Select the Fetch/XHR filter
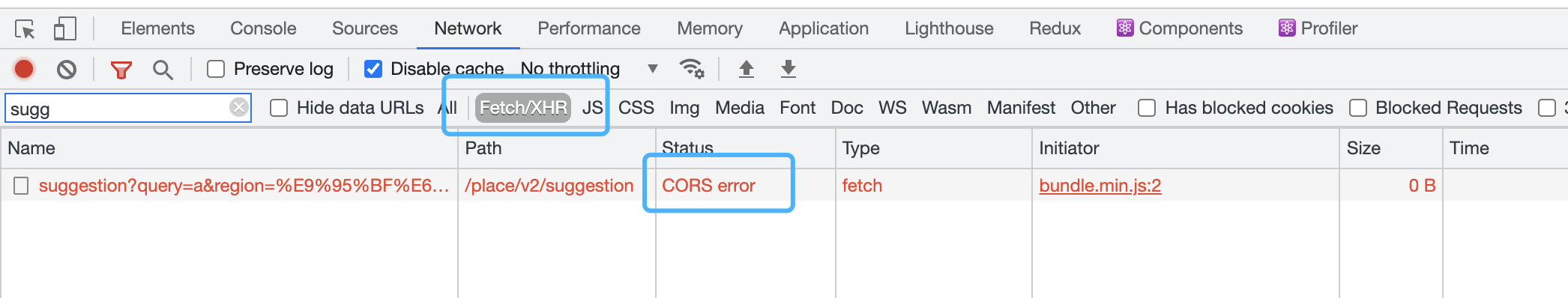 (523, 108)
